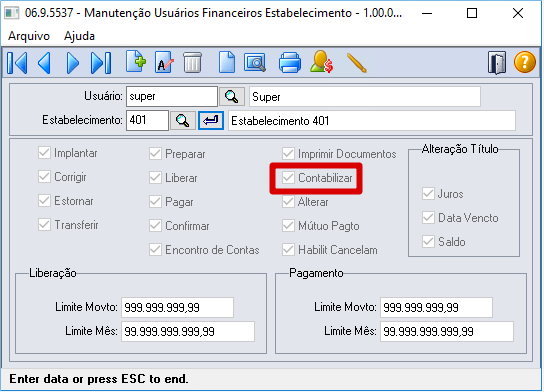Click the blank document copy icon
The width and height of the screenshot is (544, 392).
point(227,62)
